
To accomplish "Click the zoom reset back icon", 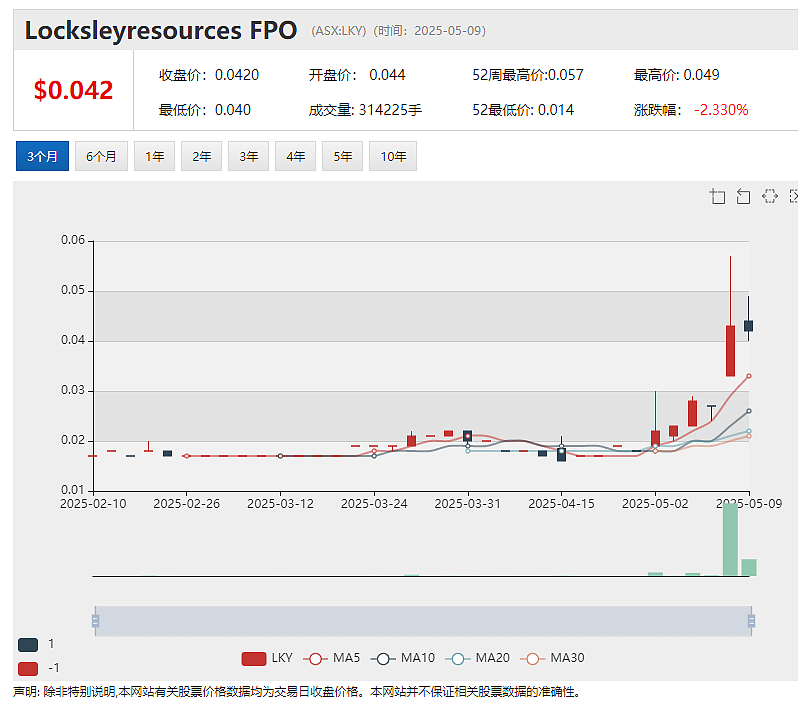I will click(743, 196).
